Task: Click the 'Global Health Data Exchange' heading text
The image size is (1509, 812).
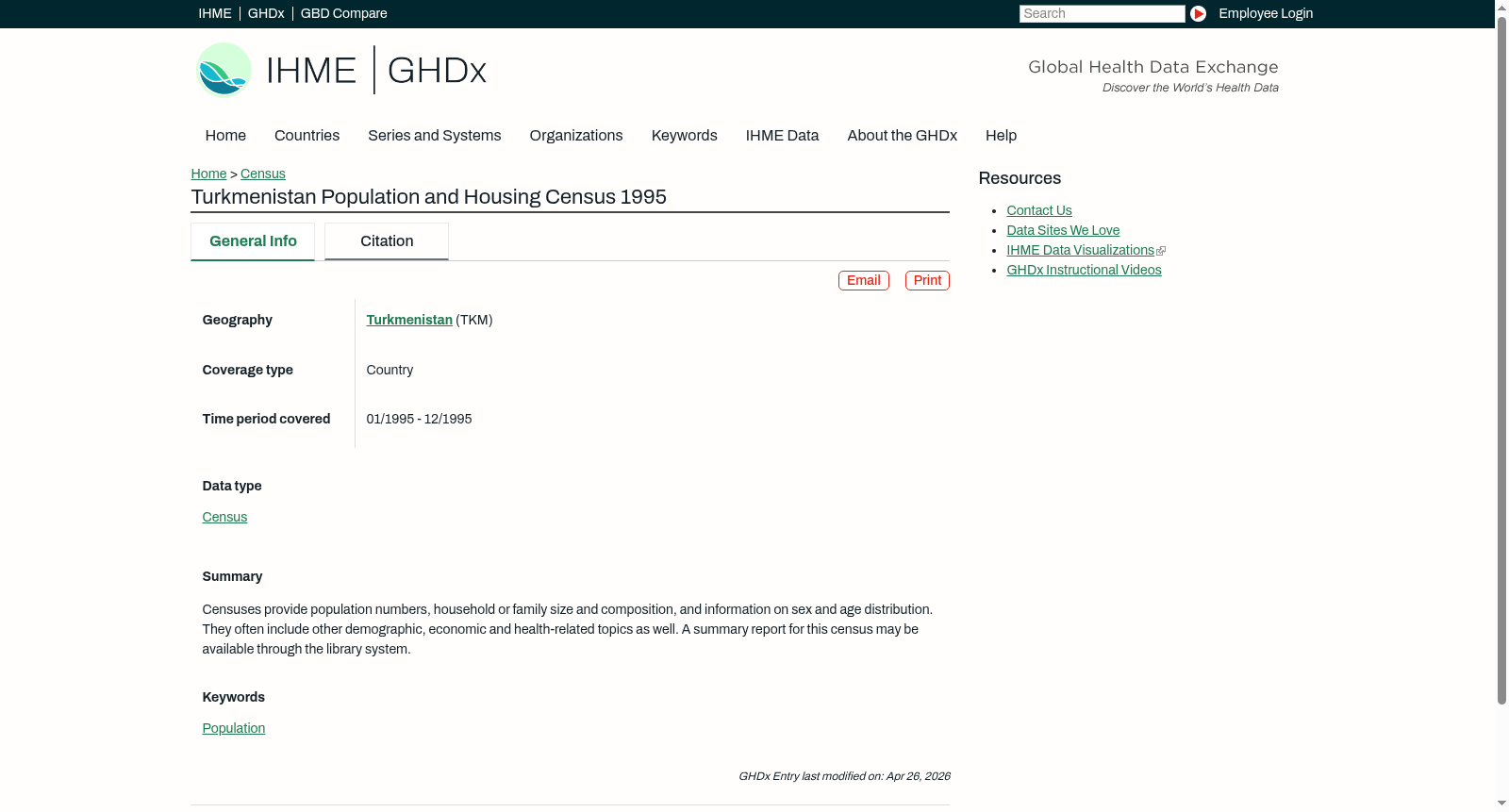Action: tap(1152, 67)
